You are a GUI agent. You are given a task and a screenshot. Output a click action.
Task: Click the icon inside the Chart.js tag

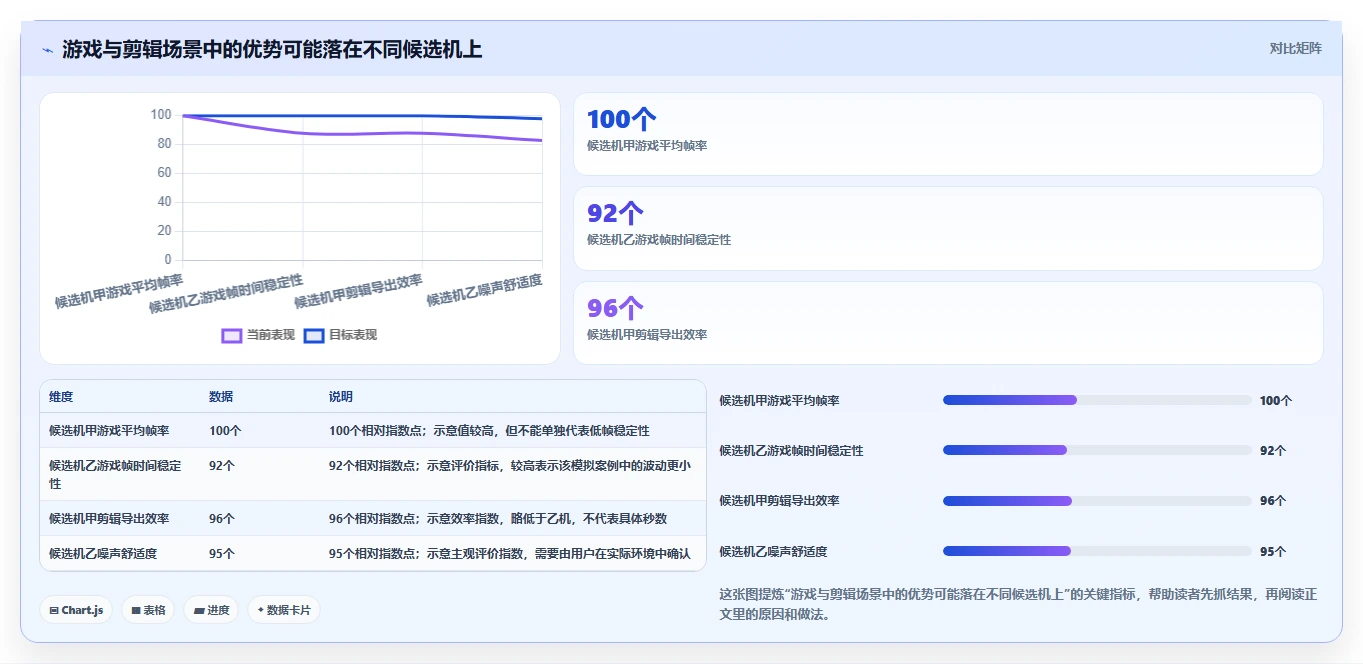coord(54,610)
